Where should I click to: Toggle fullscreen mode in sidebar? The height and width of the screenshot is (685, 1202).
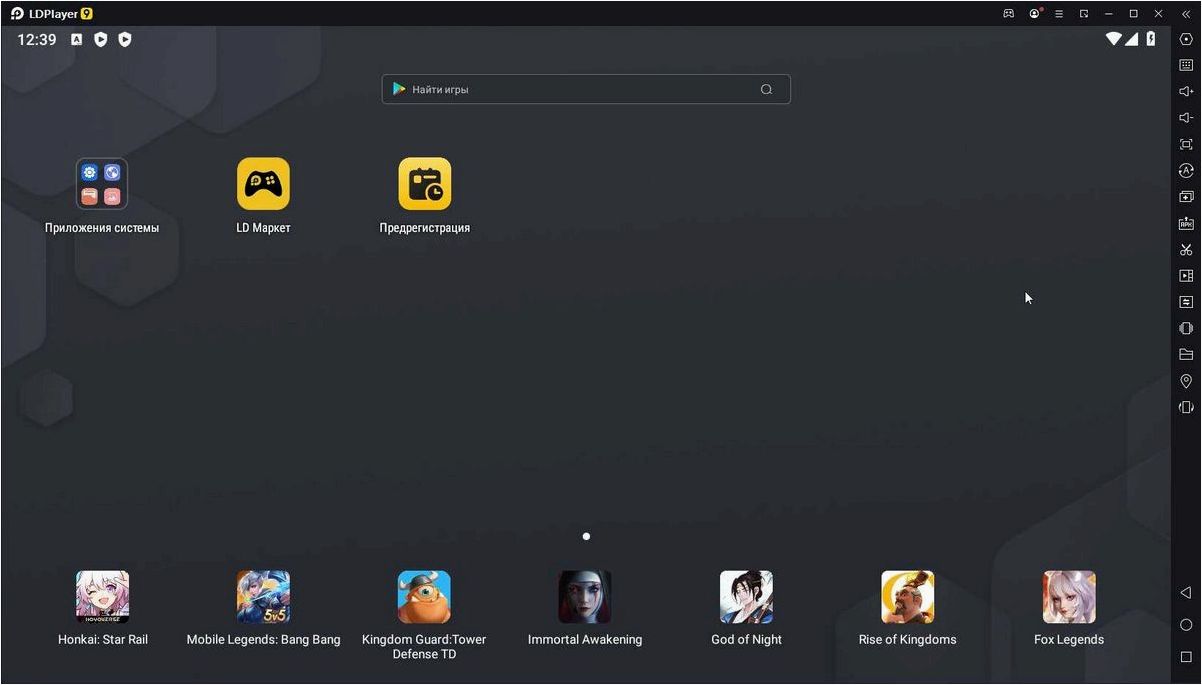1186,144
